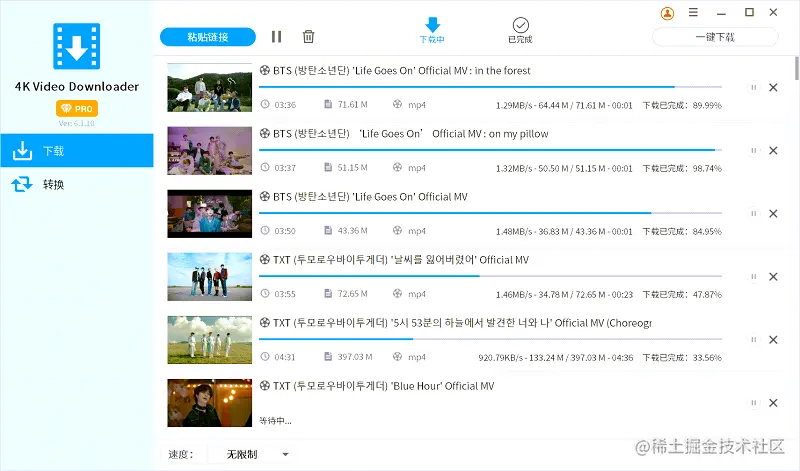The image size is (800, 471).
Task: Click the 'in the forest' video thumbnail
Action: coord(210,88)
